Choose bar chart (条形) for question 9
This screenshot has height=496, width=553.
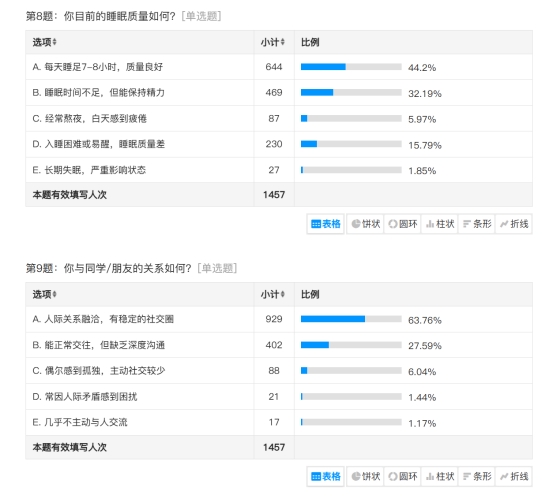pos(476,477)
